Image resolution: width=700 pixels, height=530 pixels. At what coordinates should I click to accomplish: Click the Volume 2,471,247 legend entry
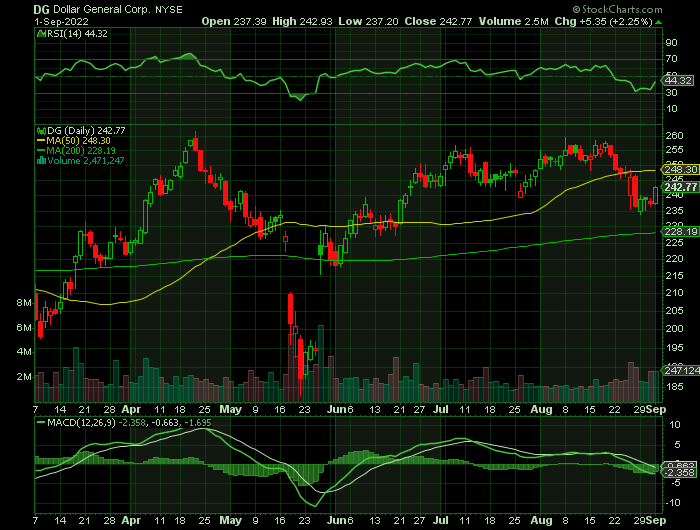(86, 161)
